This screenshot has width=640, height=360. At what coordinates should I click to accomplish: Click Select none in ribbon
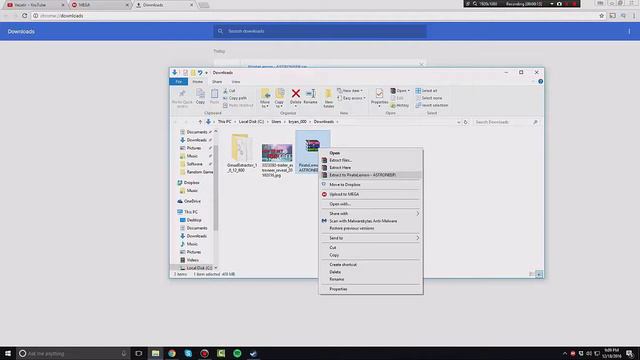pyautogui.click(x=429, y=98)
